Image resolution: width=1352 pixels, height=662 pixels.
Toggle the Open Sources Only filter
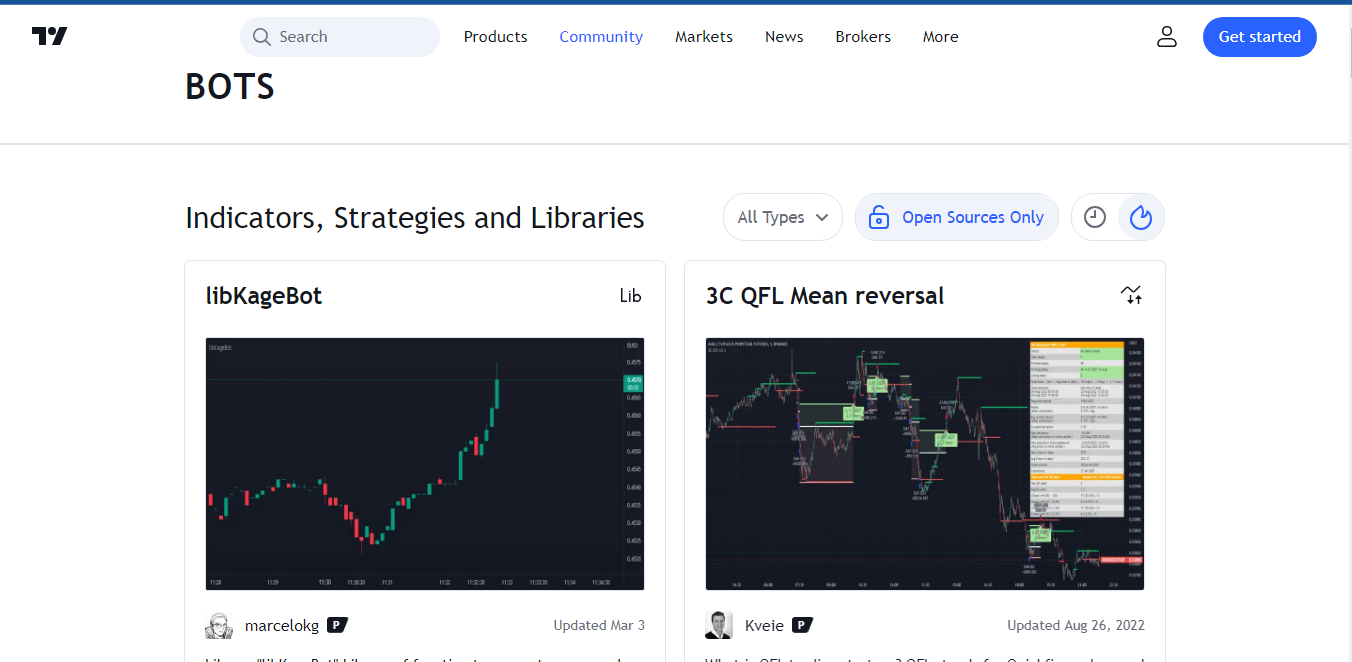(x=956, y=217)
